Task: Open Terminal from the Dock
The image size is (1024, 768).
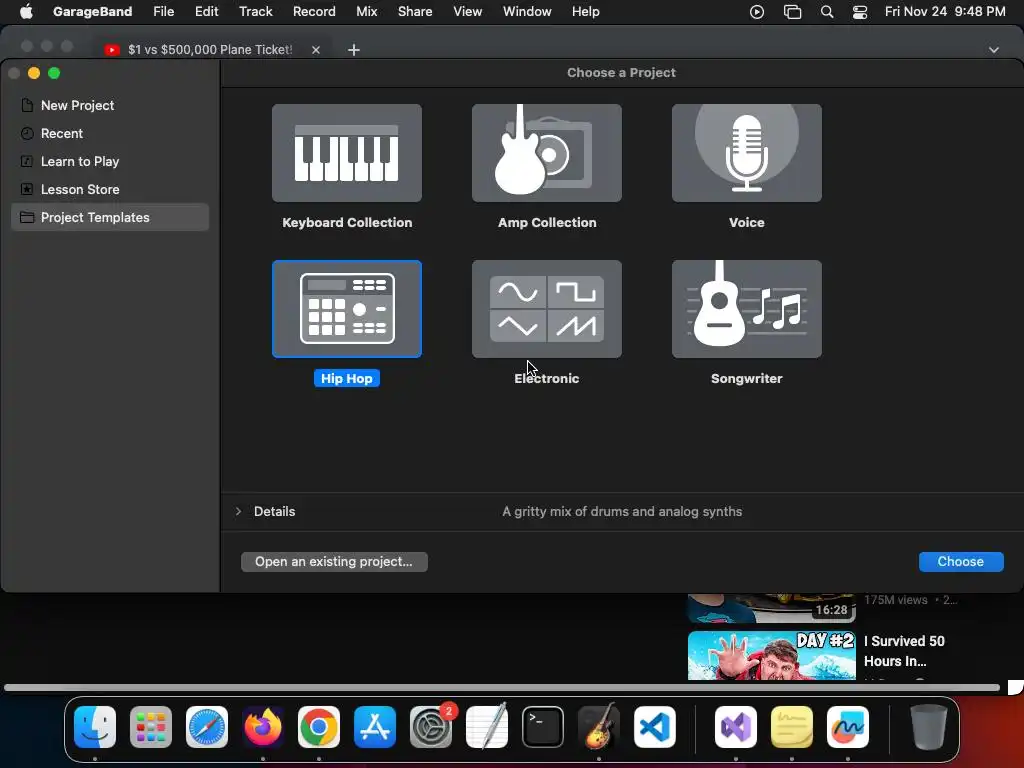Action: 543,727
